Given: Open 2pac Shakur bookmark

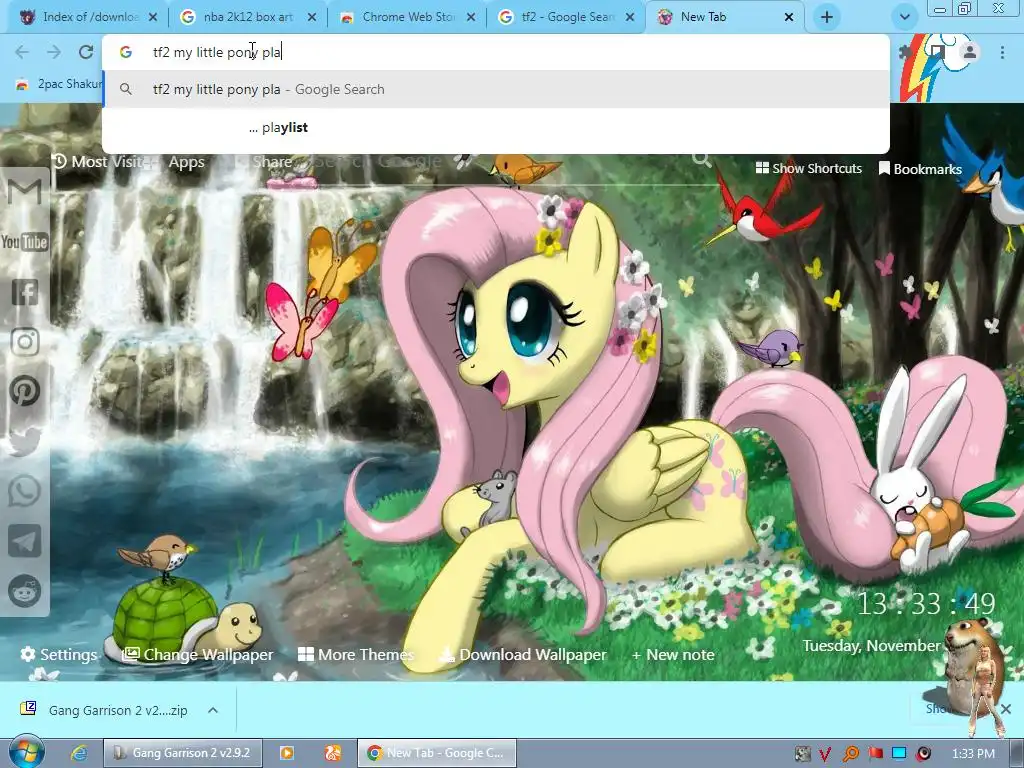Looking at the screenshot, I should tap(60, 84).
